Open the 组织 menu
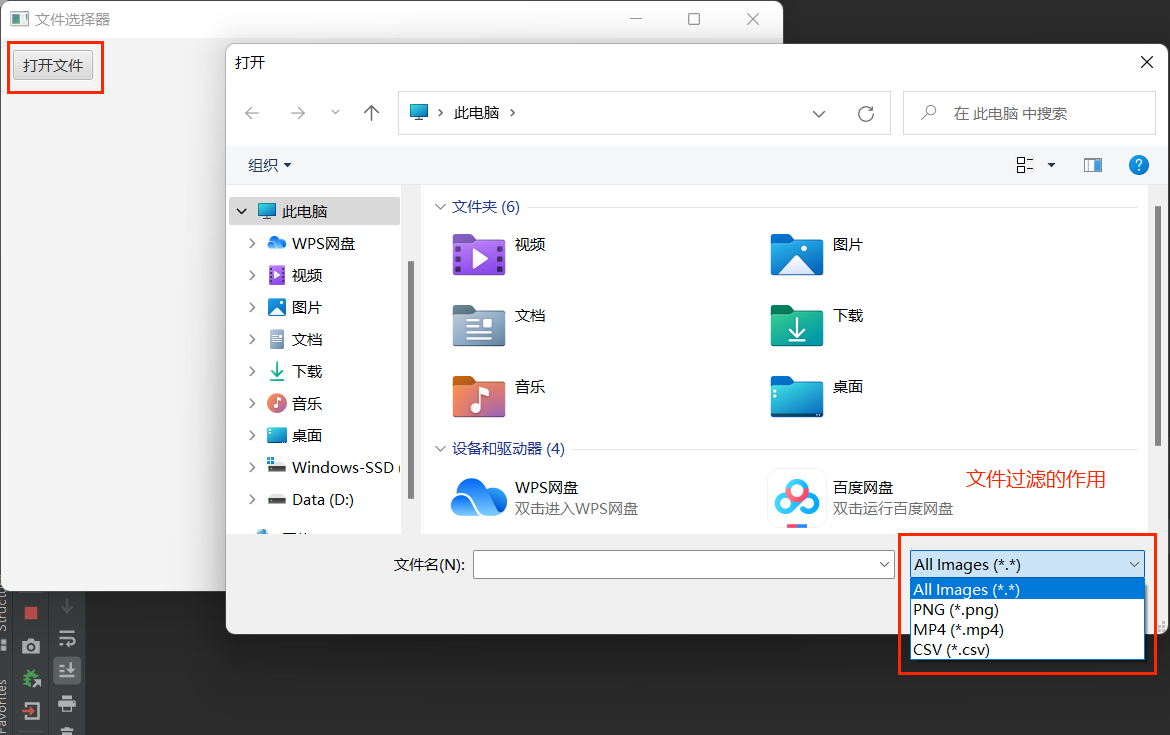1170x735 pixels. [269, 165]
